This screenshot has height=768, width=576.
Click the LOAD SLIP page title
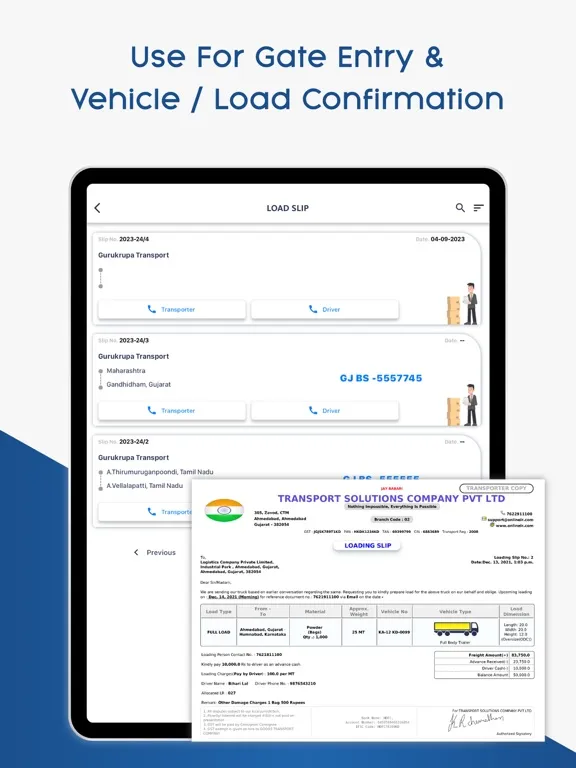(288, 208)
